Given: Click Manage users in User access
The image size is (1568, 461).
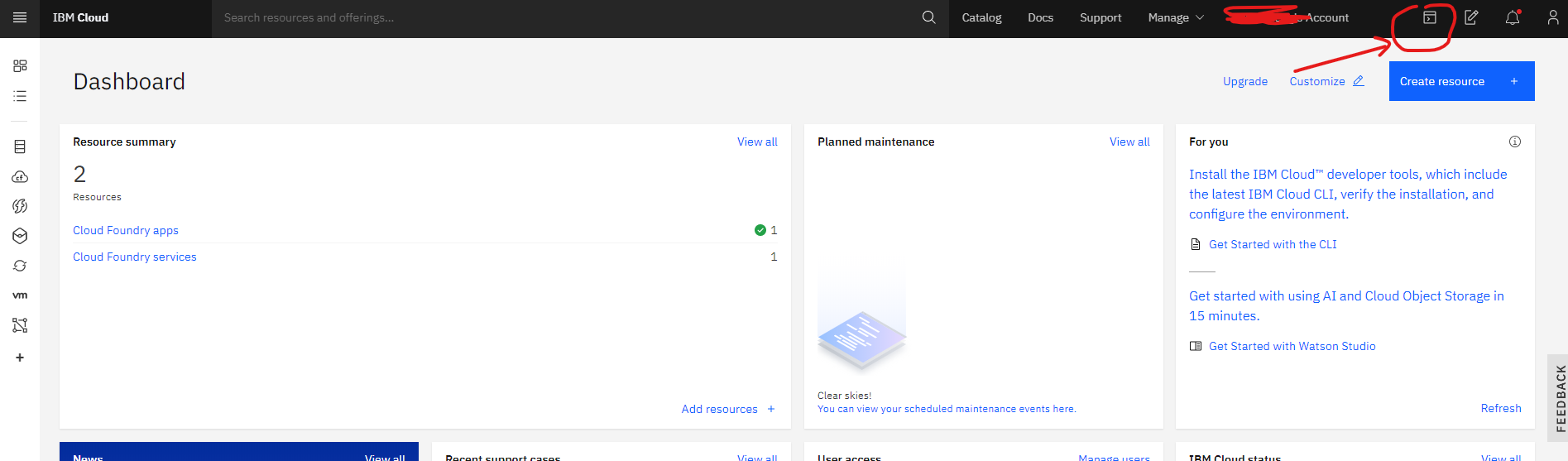Looking at the screenshot, I should [x=1114, y=457].
